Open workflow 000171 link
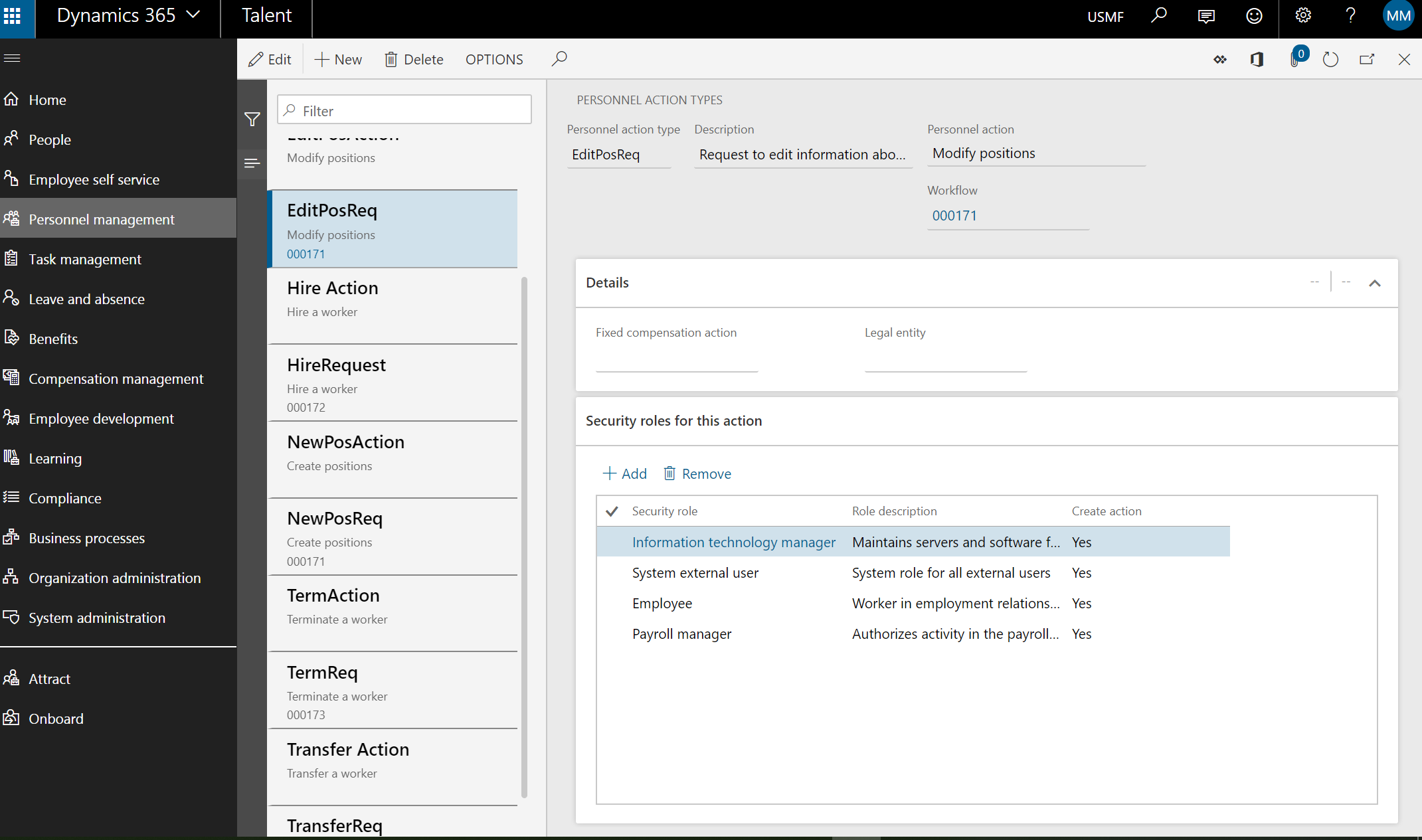Screen dimensions: 1422x840 [x=954, y=216]
